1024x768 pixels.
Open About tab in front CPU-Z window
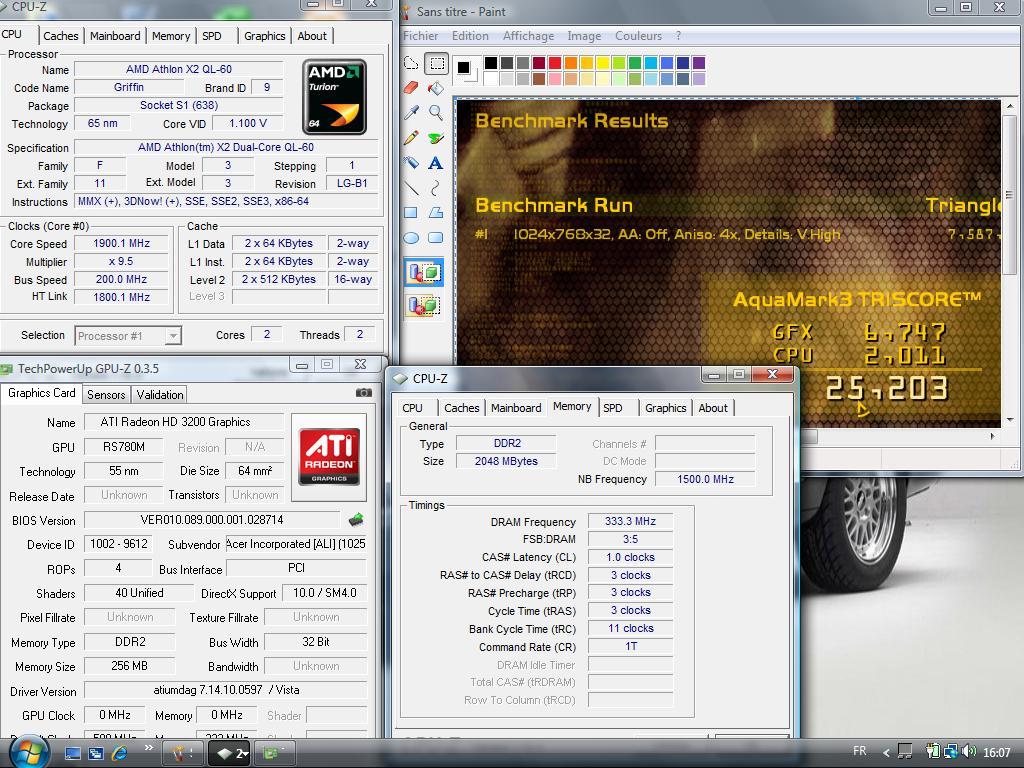(x=712, y=408)
